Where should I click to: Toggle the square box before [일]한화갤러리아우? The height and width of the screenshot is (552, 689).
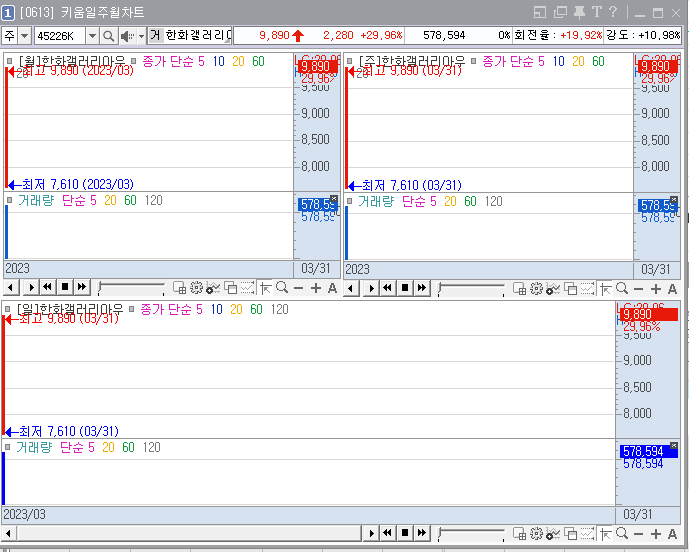coord(7,309)
